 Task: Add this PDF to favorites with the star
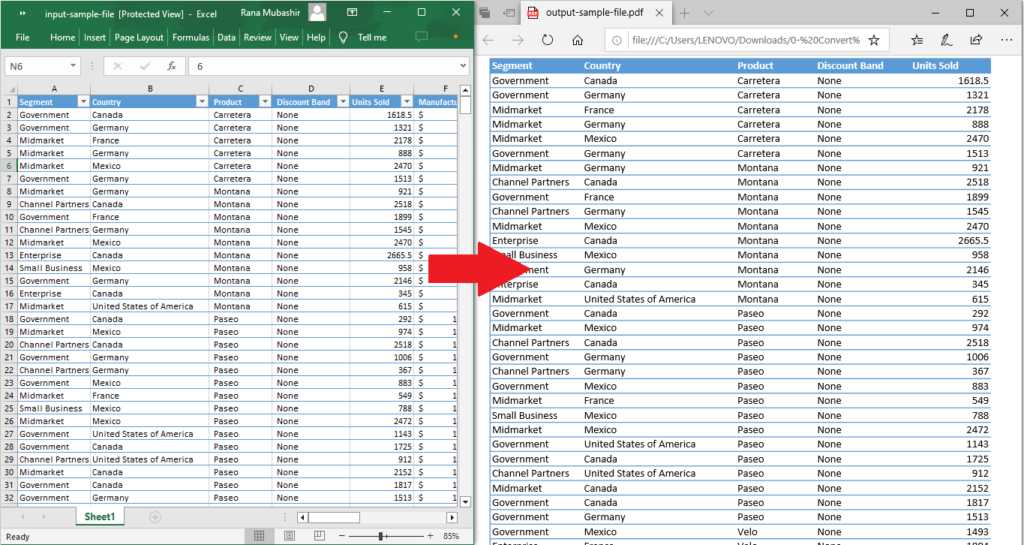873,40
